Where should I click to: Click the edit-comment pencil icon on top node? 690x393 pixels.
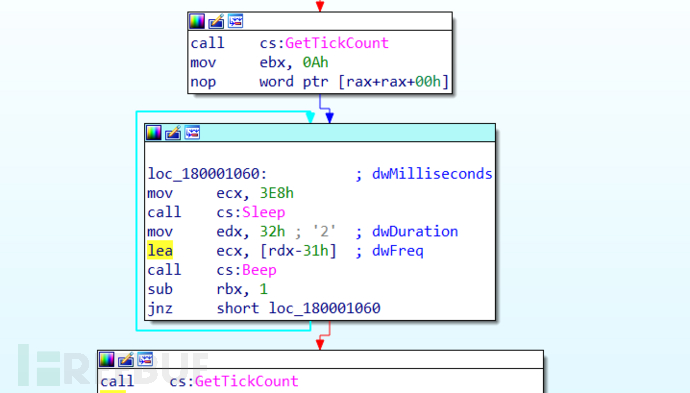(216, 21)
